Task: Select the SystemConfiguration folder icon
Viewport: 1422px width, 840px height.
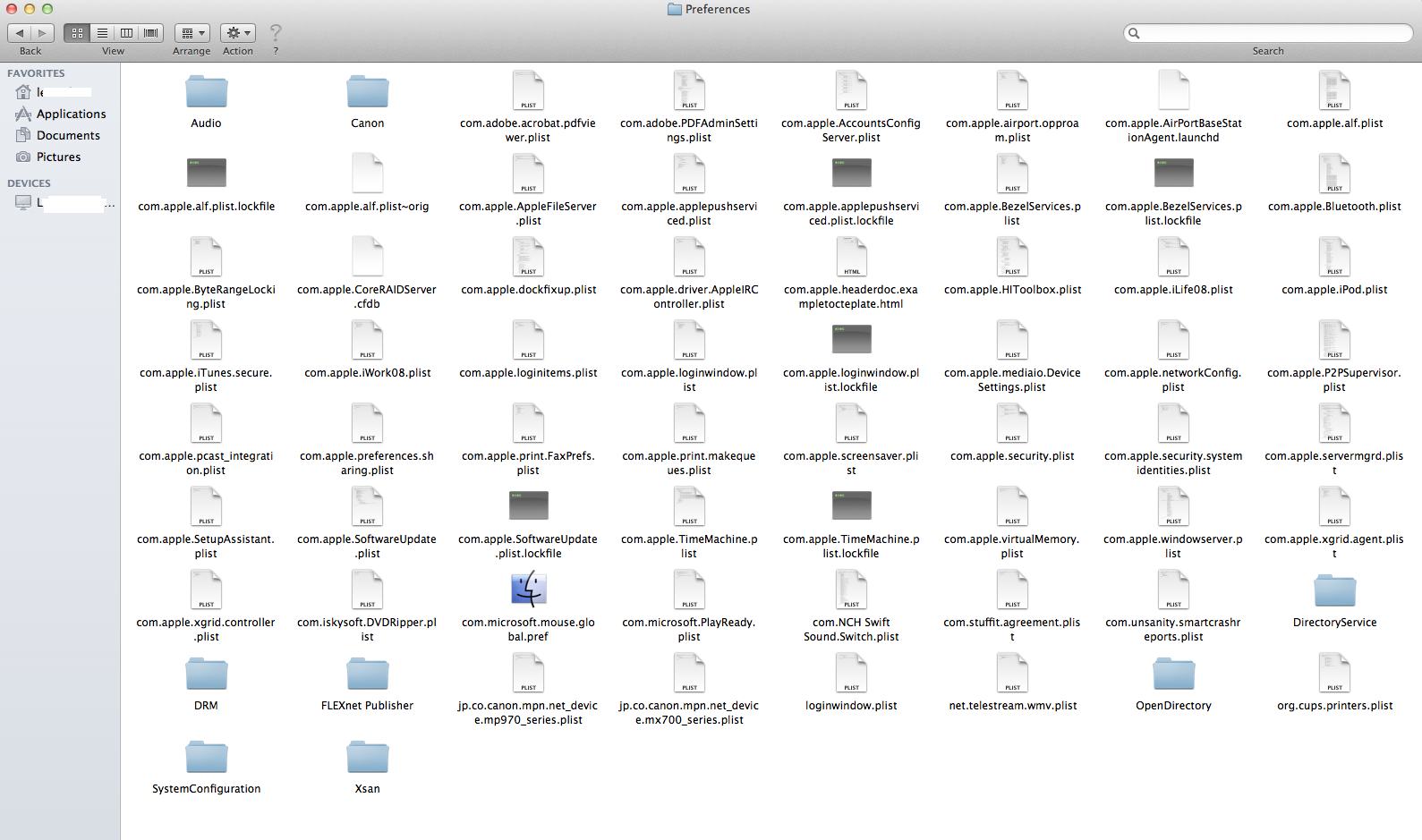Action: [207, 757]
